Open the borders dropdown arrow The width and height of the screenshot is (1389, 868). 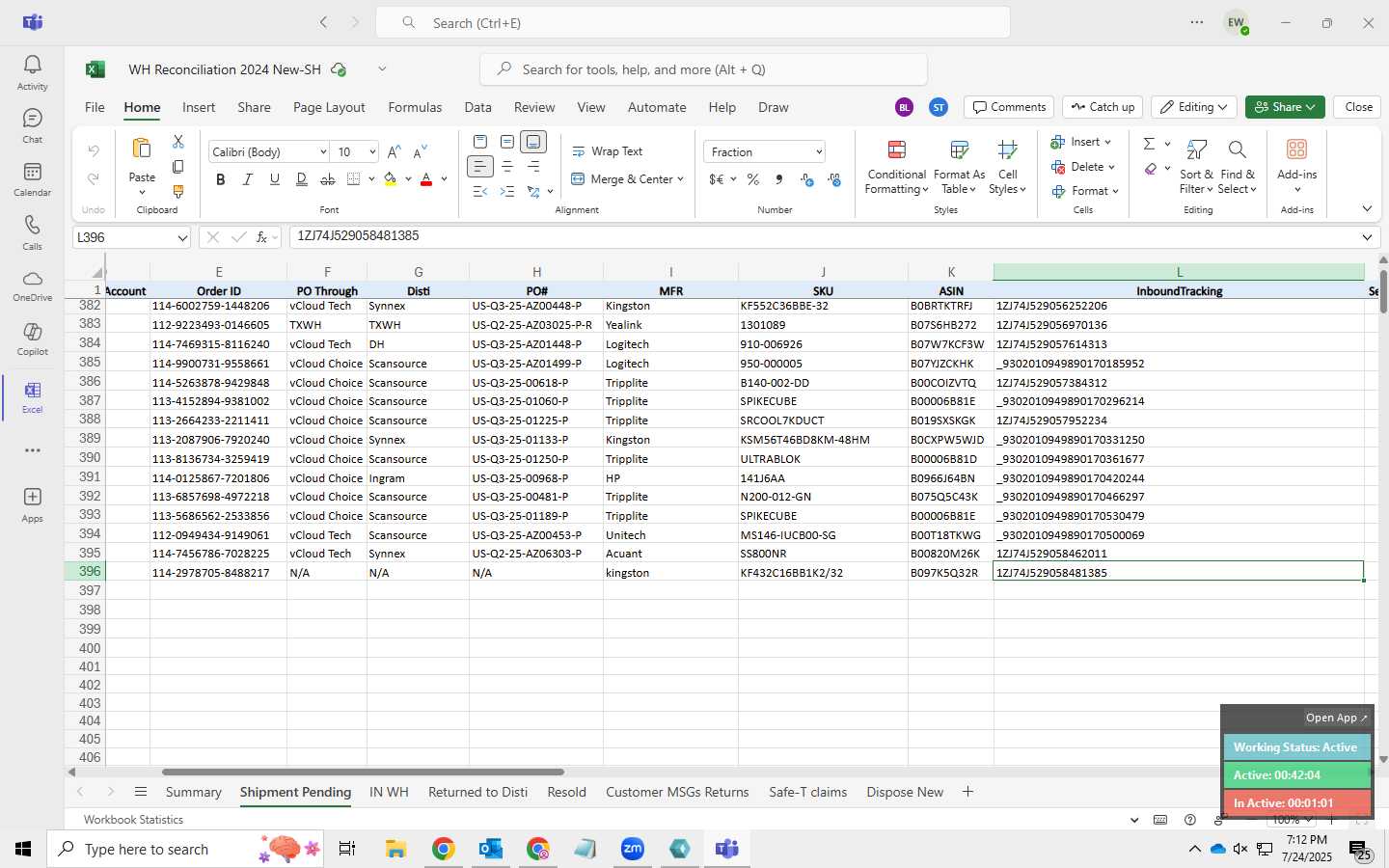click(372, 179)
